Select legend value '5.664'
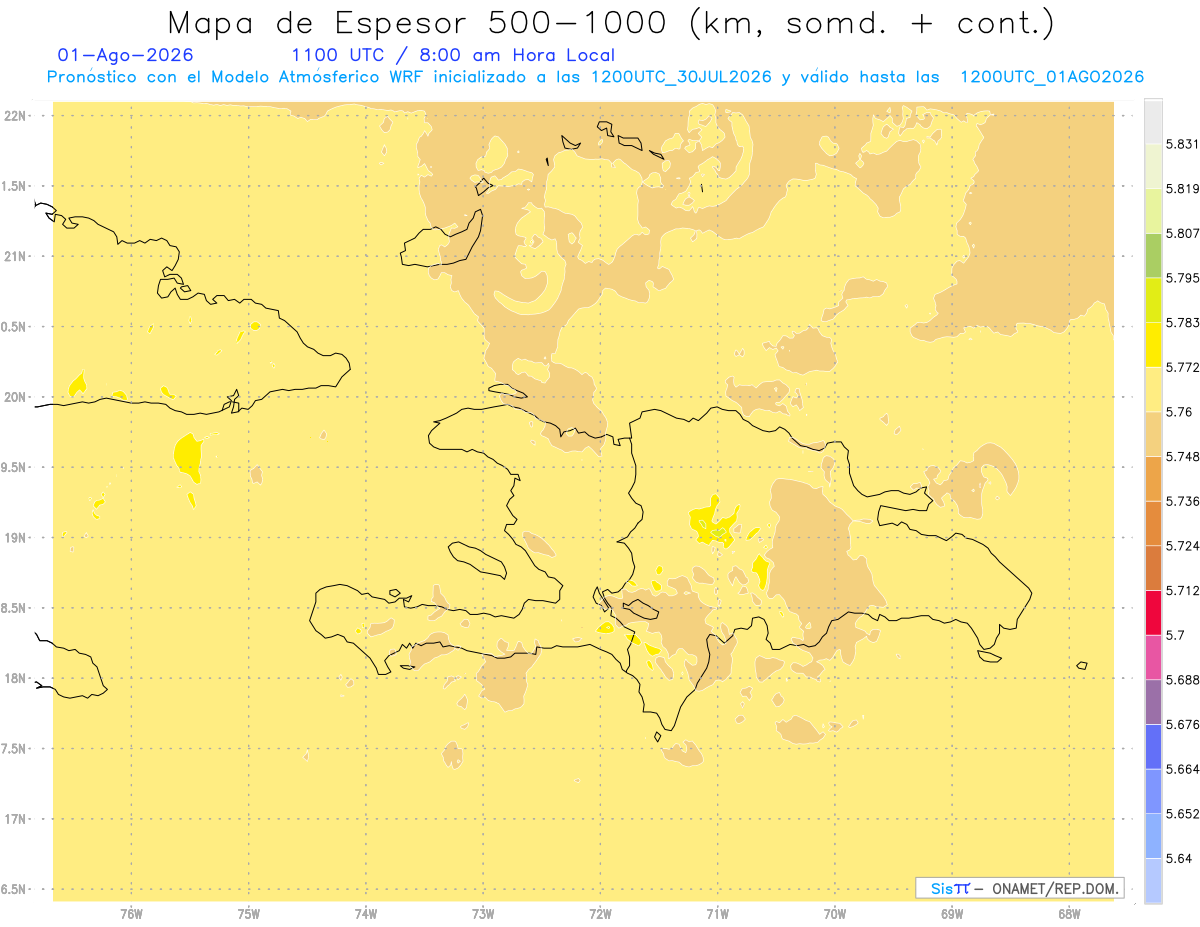1200x927 pixels. 1182,769
